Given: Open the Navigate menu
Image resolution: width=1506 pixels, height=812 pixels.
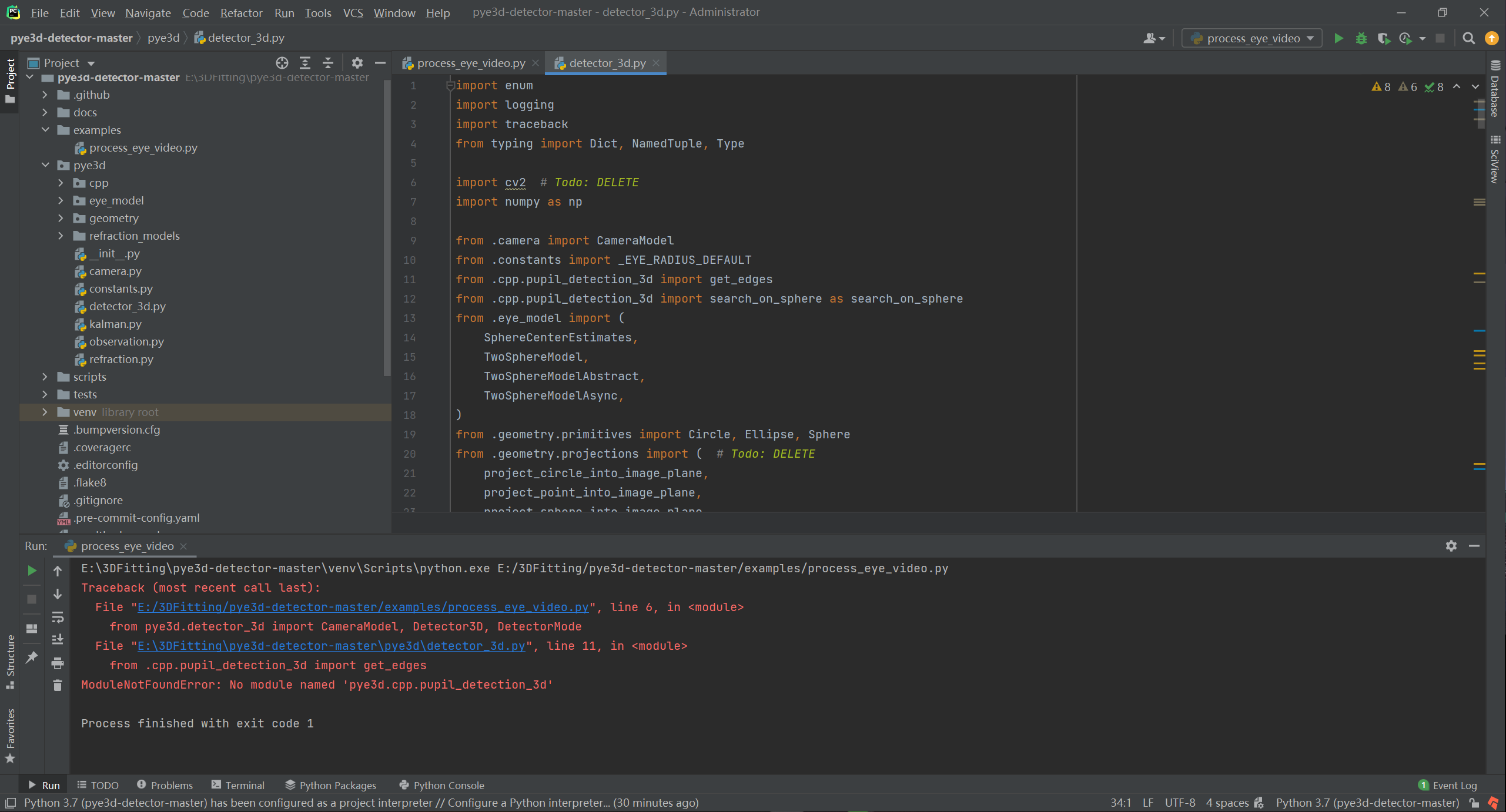Looking at the screenshot, I should pyautogui.click(x=148, y=12).
